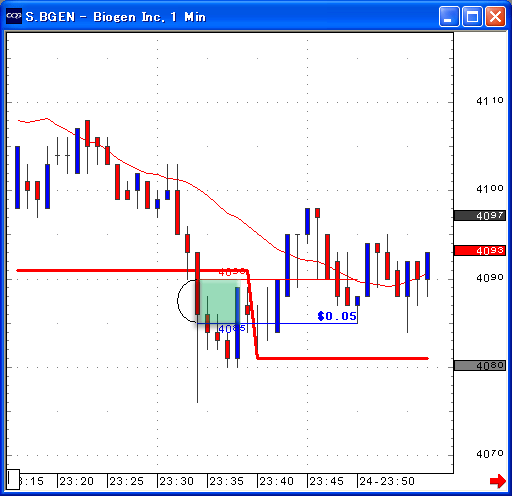Click the small box at the time axis start
The image size is (512, 496).
click(13, 480)
